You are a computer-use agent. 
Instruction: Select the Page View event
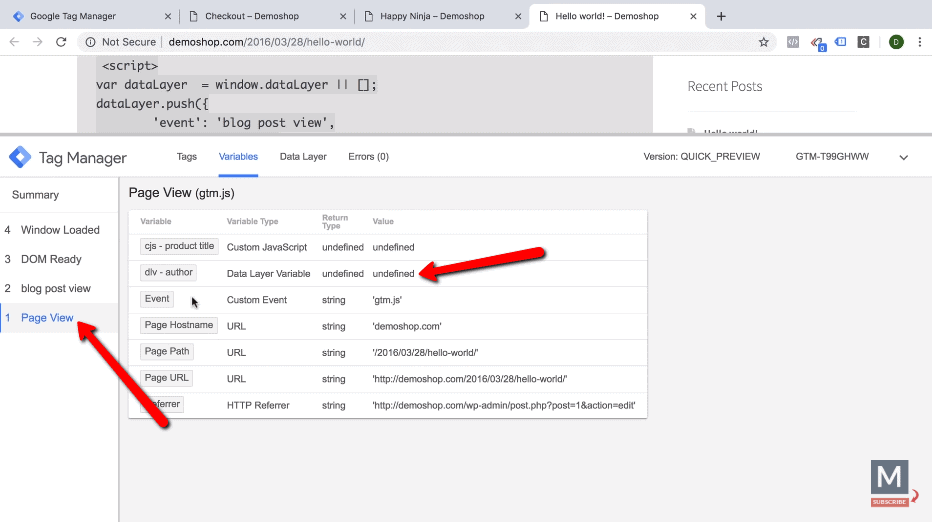[x=59, y=317]
